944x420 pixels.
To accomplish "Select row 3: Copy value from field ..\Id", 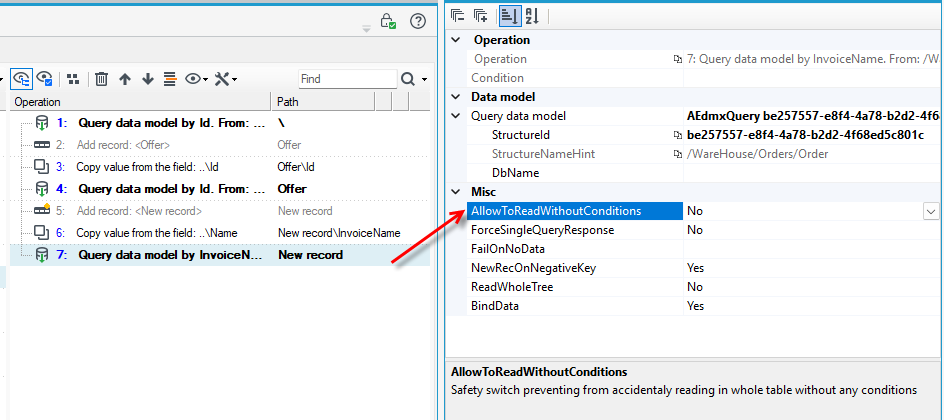I will 220,167.
